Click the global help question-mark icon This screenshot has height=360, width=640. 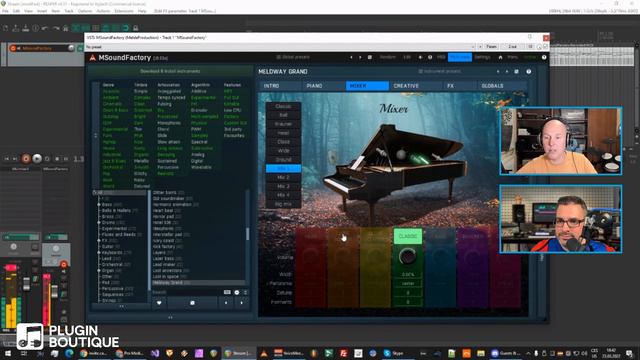(544, 58)
